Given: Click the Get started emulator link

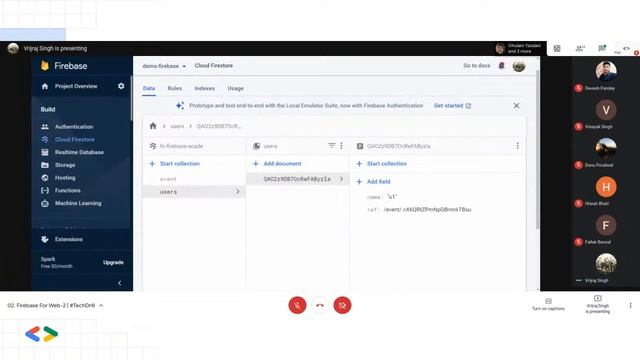Looking at the screenshot, I should click(x=452, y=106).
